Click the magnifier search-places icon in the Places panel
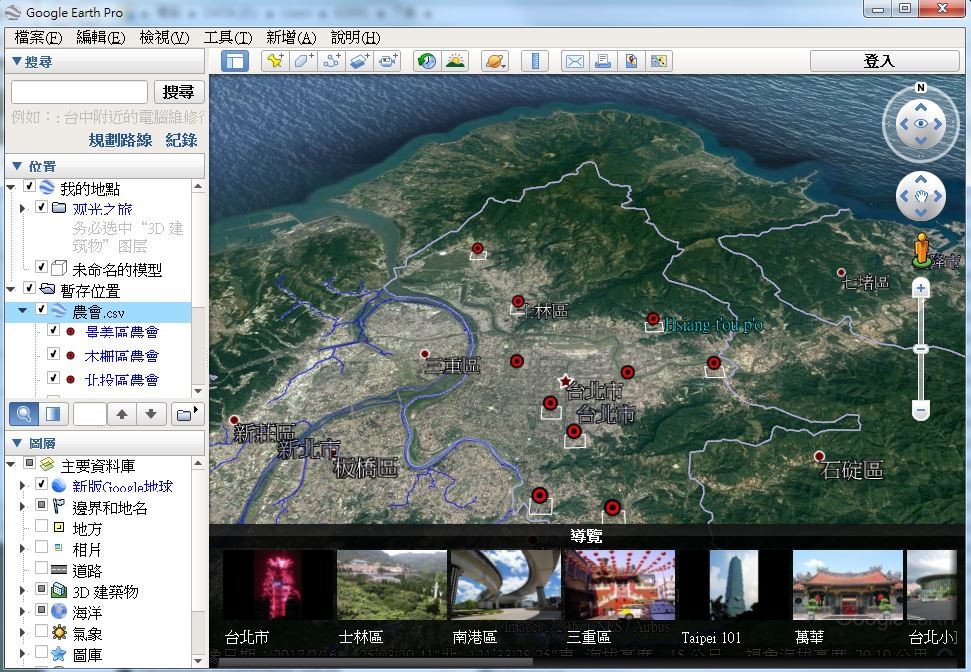Screen dimensions: 971x672 coord(24,414)
